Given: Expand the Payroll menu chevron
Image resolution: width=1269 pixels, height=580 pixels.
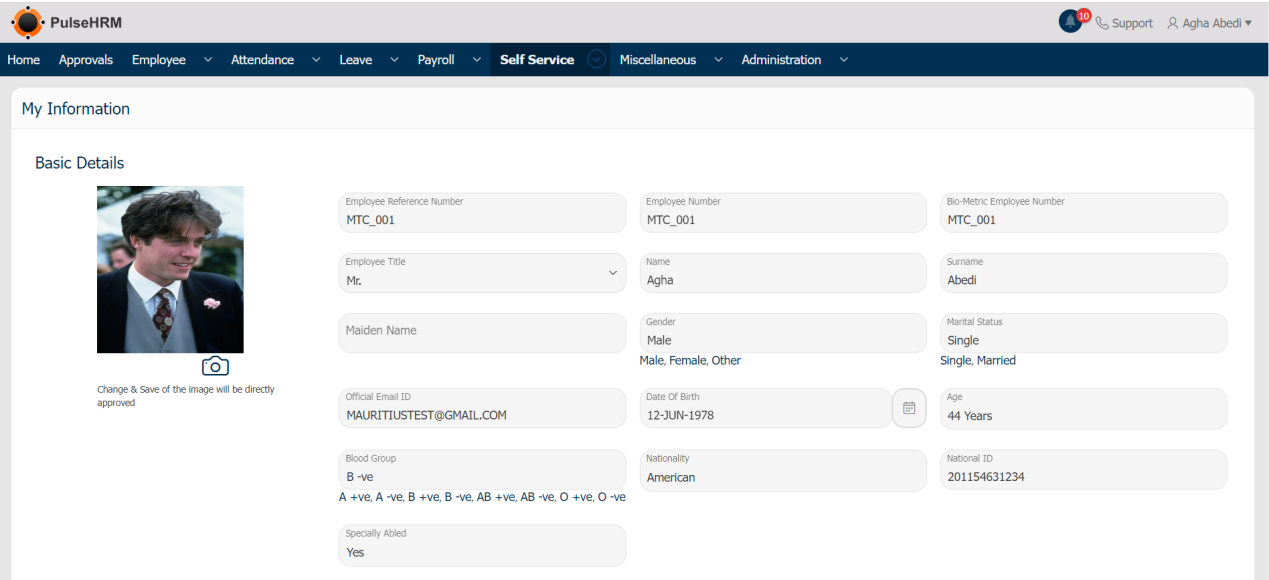Looking at the screenshot, I should pos(476,60).
